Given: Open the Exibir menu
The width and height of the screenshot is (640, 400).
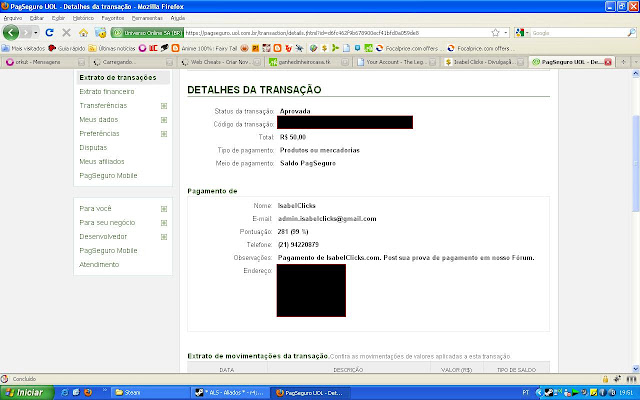Looking at the screenshot, I should click(x=58, y=18).
